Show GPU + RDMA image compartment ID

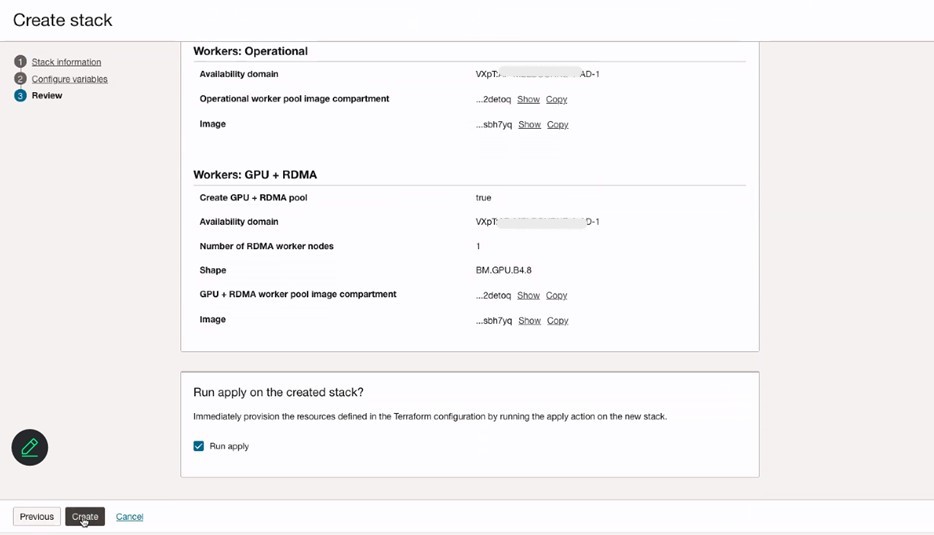click(x=528, y=296)
